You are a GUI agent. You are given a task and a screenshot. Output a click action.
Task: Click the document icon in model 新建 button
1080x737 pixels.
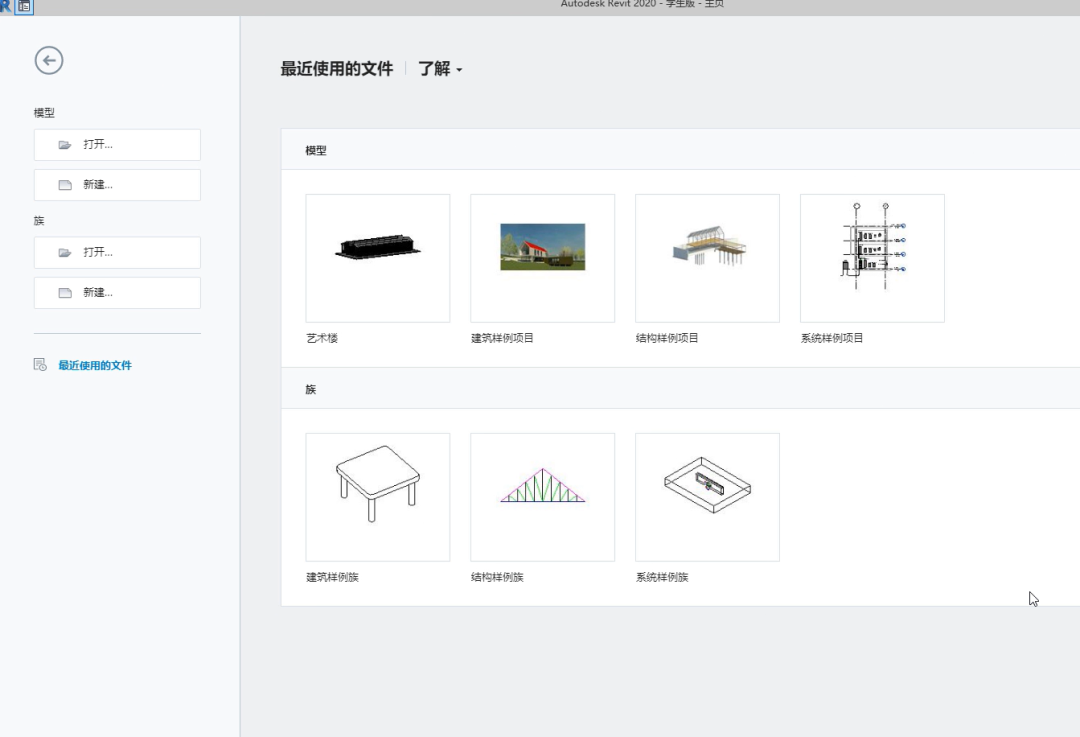tap(65, 185)
